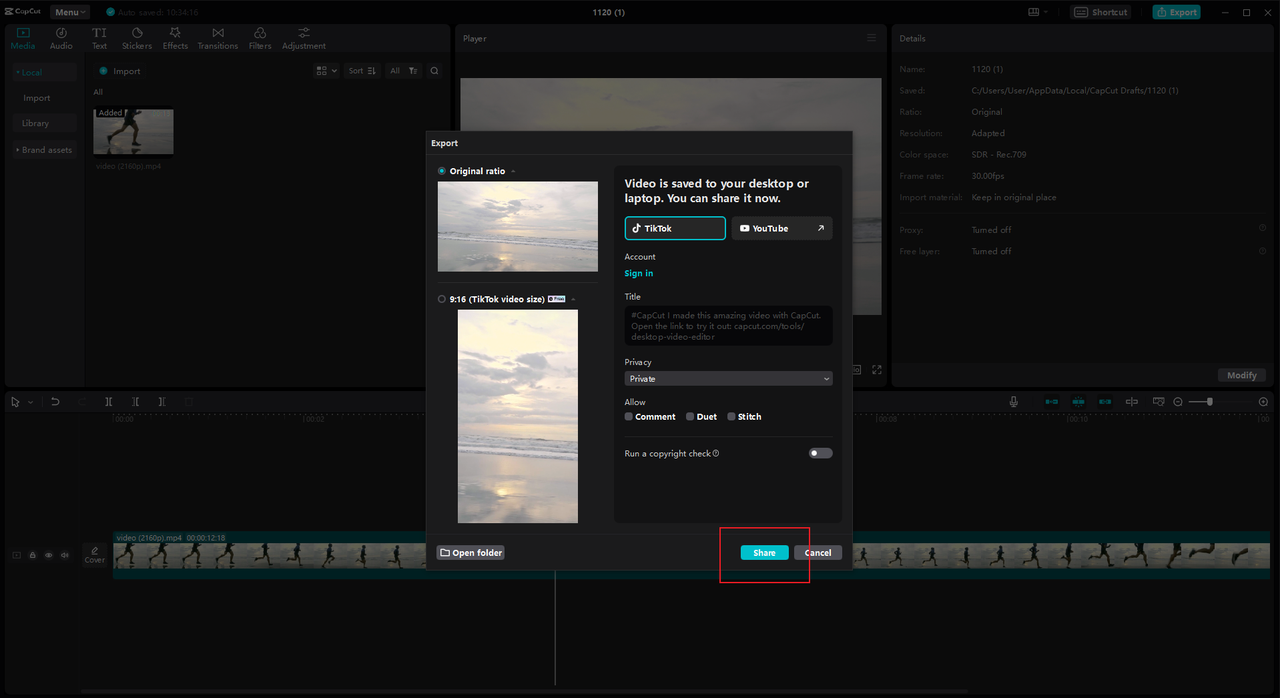Click the Original ratio preview thumbnail
This screenshot has height=698, width=1280.
click(x=518, y=226)
